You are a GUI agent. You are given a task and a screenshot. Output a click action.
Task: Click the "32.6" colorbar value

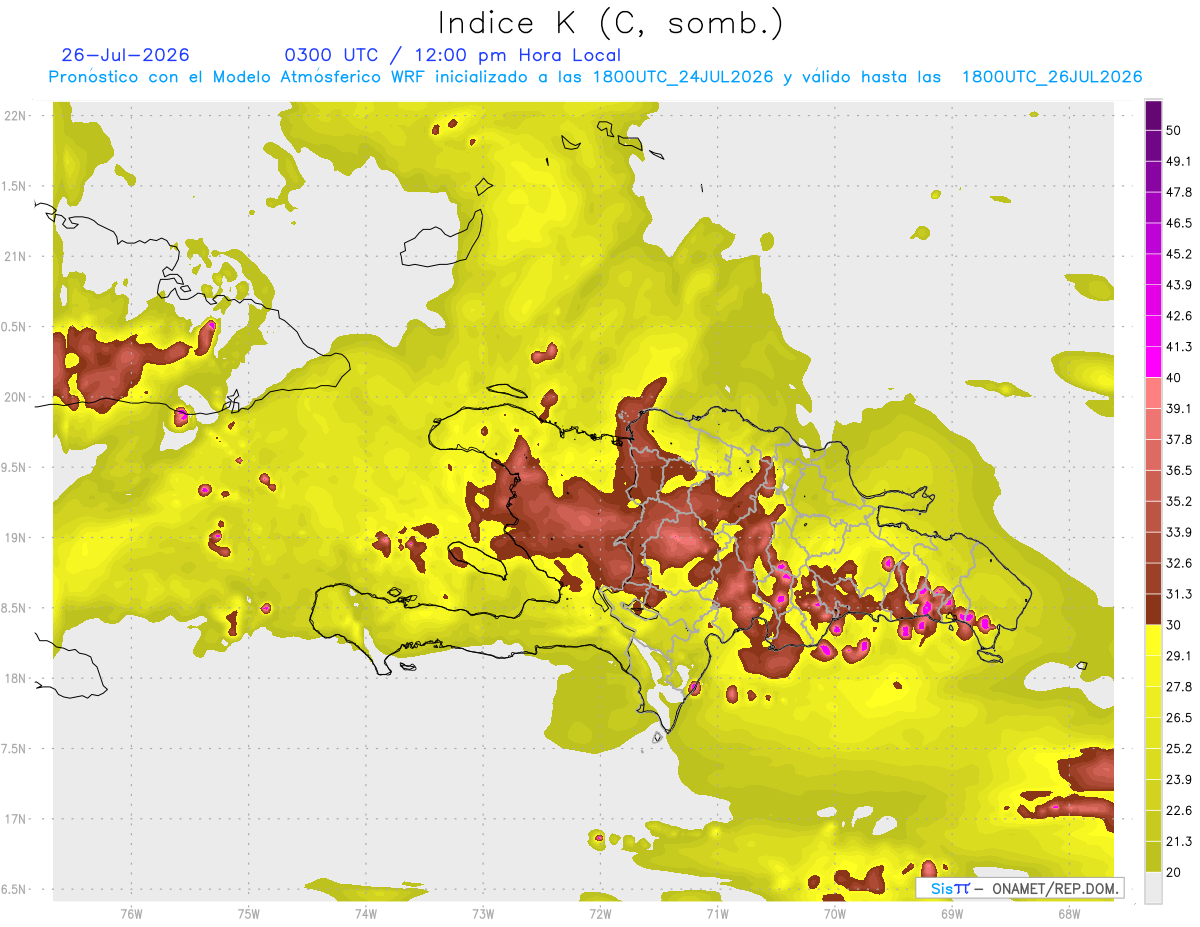(x=1179, y=563)
